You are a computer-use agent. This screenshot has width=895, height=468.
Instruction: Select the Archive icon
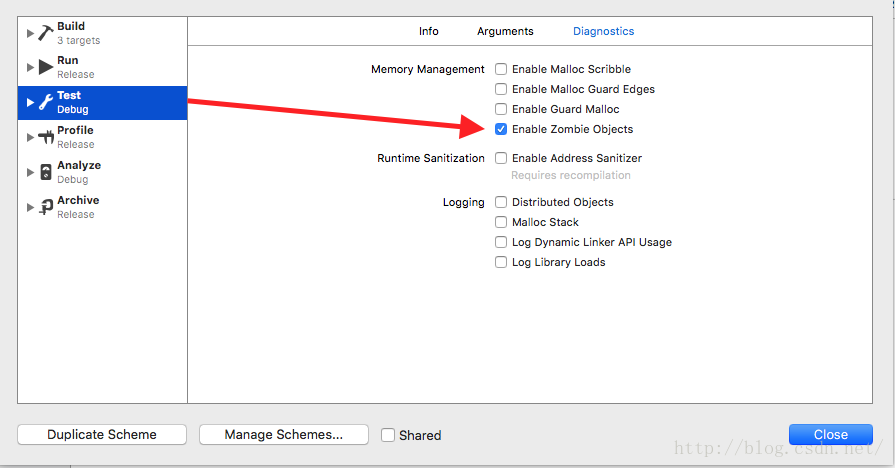click(x=46, y=207)
